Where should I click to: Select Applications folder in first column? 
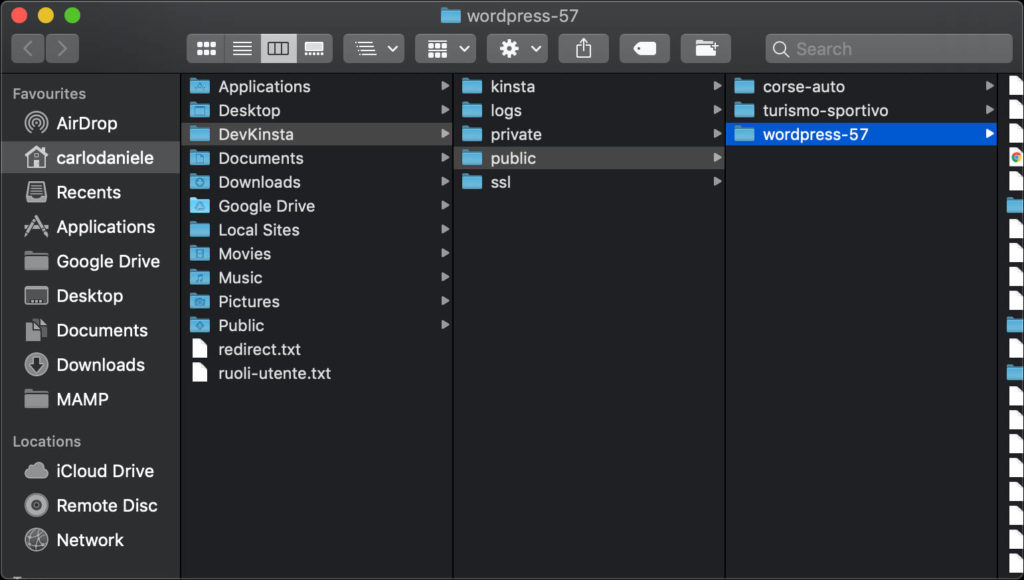coord(317,86)
